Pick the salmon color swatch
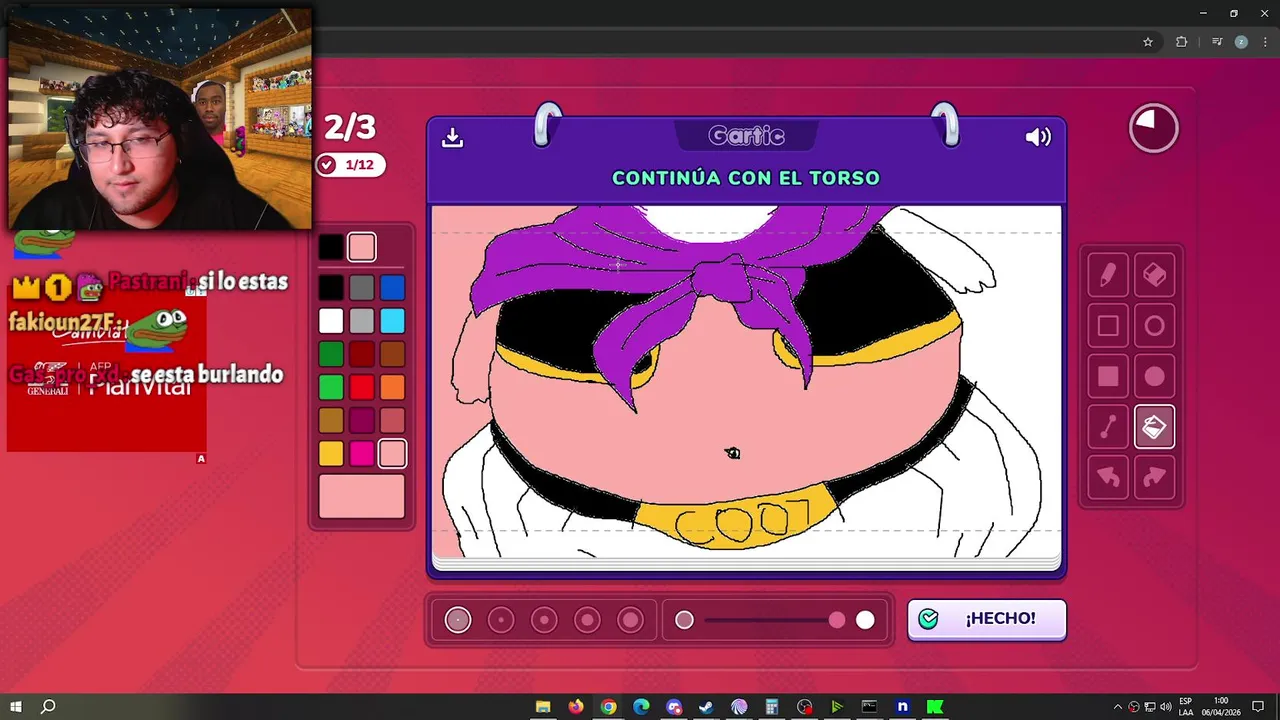 [x=392, y=420]
